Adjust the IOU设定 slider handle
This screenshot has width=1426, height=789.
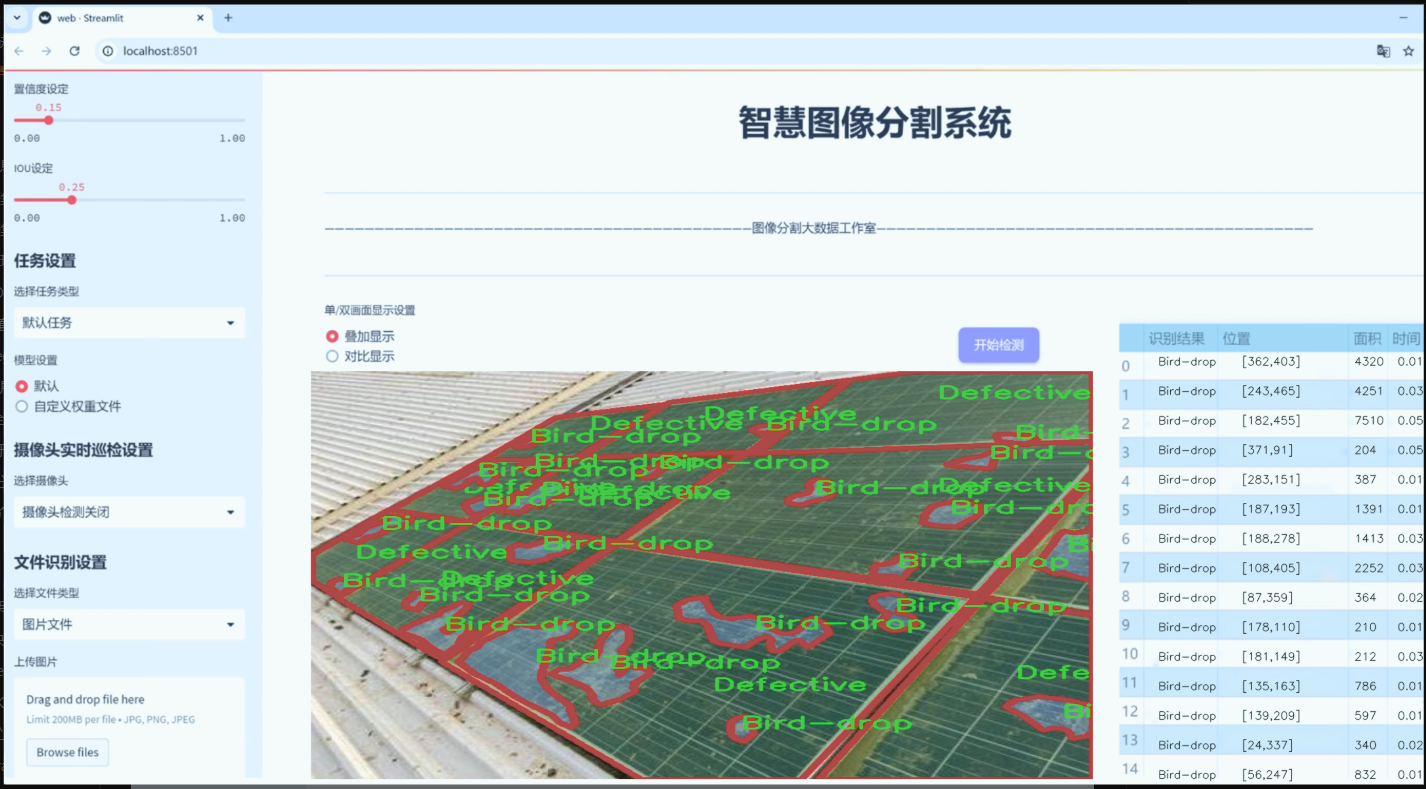(72, 200)
